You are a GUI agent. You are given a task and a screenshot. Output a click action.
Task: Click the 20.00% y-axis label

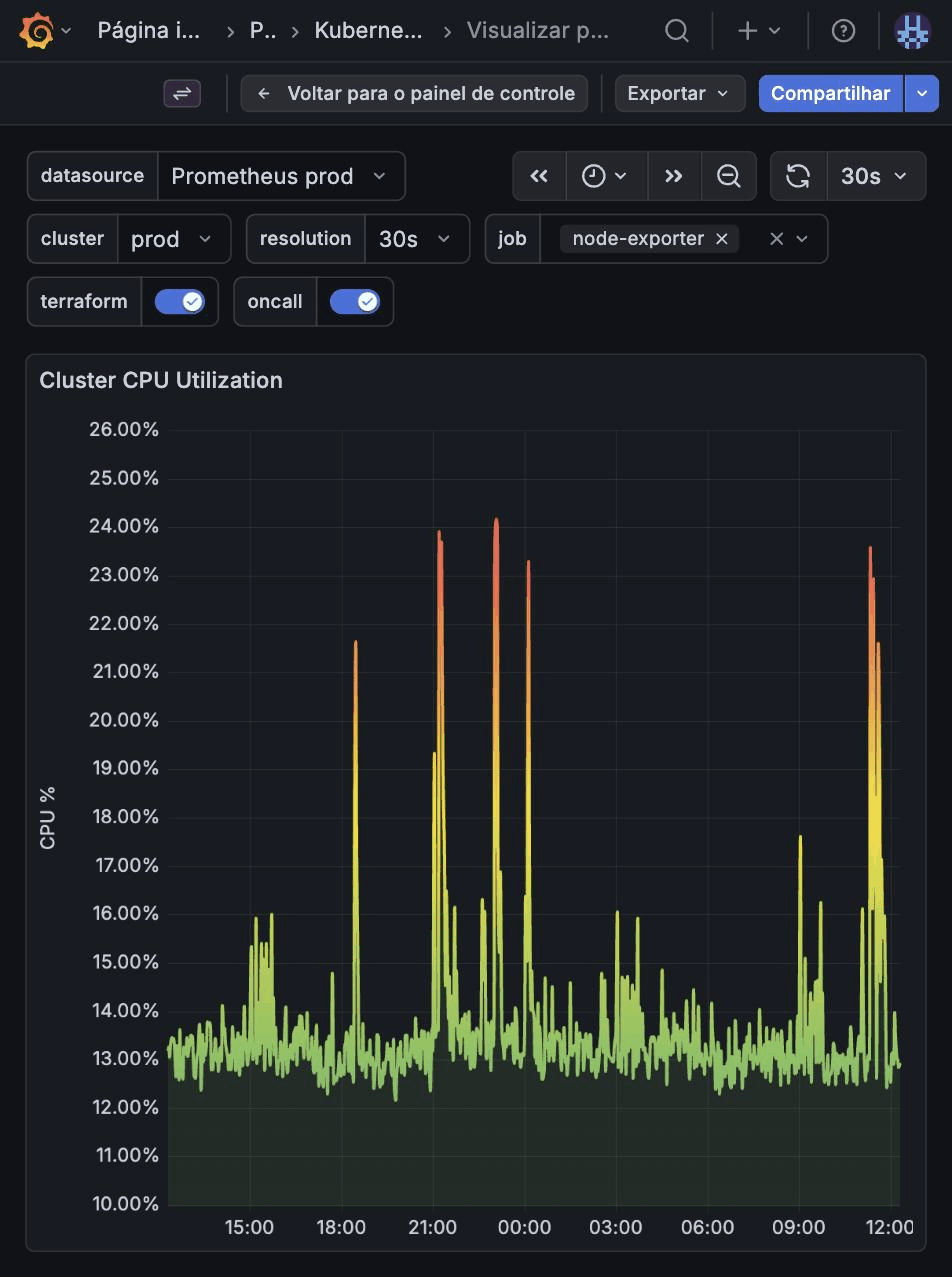[125, 719]
